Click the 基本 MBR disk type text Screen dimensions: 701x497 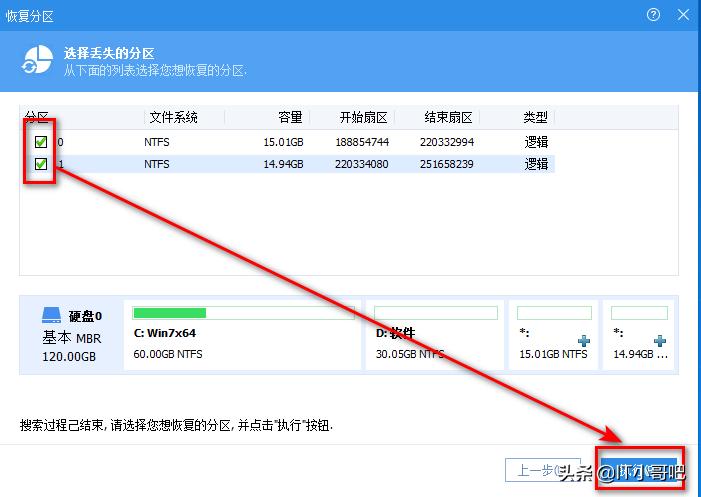click(72, 338)
